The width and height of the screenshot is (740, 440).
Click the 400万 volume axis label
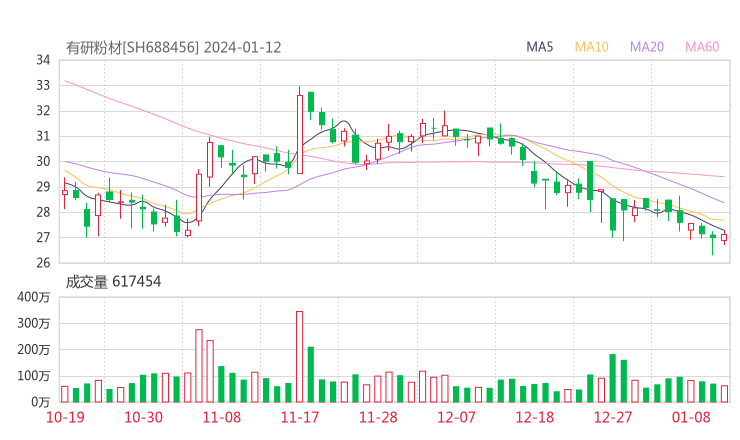click(x=34, y=297)
